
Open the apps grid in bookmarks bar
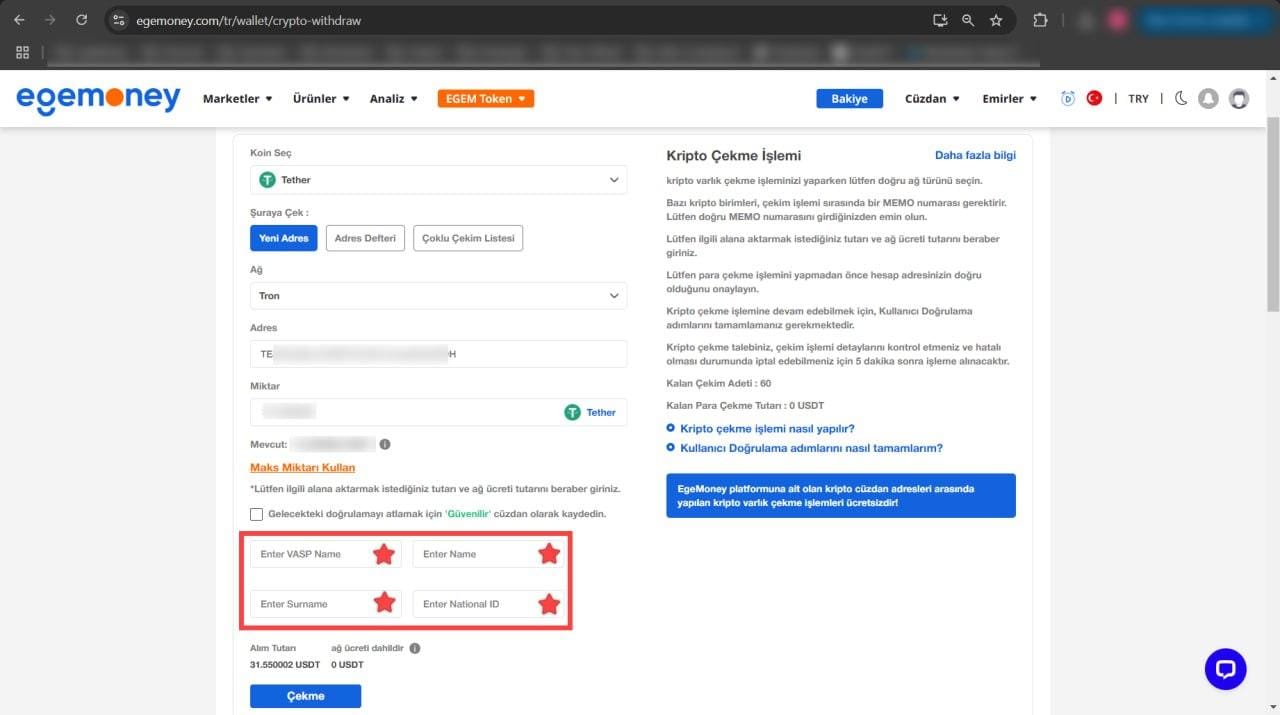23,52
